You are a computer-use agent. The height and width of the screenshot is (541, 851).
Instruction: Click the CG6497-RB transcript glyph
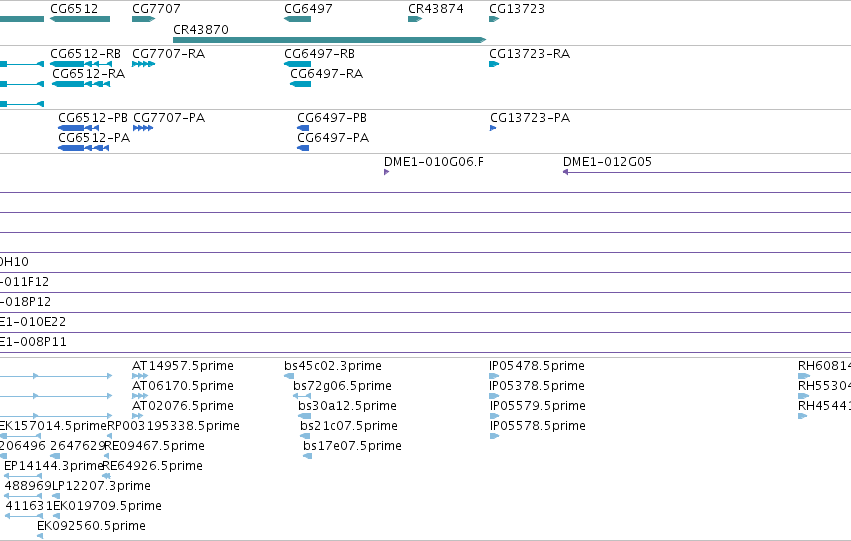(297, 64)
